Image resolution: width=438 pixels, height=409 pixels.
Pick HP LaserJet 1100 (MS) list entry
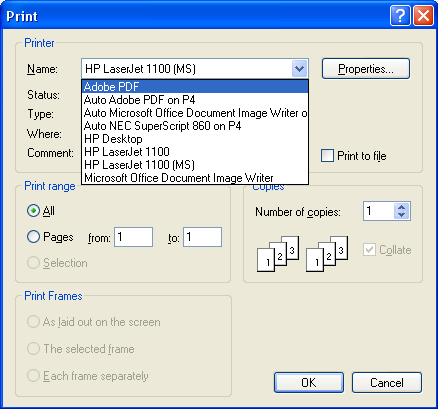(x=195, y=165)
